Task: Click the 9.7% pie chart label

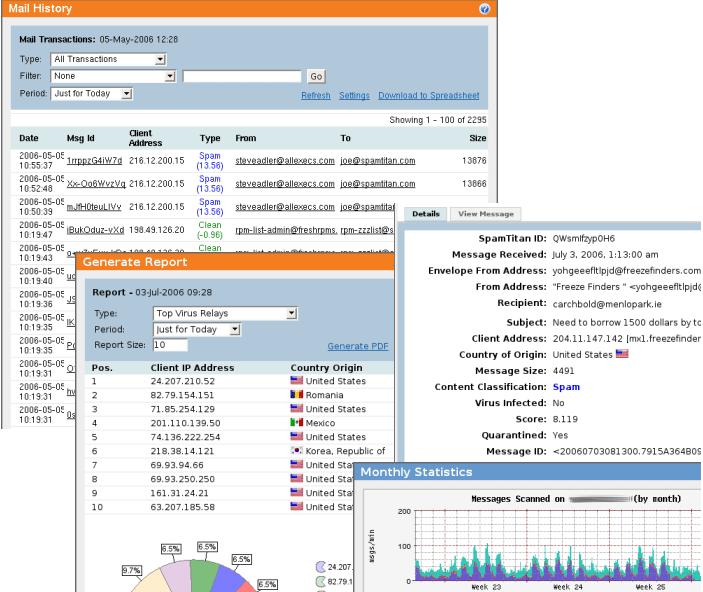Action: coord(131,570)
